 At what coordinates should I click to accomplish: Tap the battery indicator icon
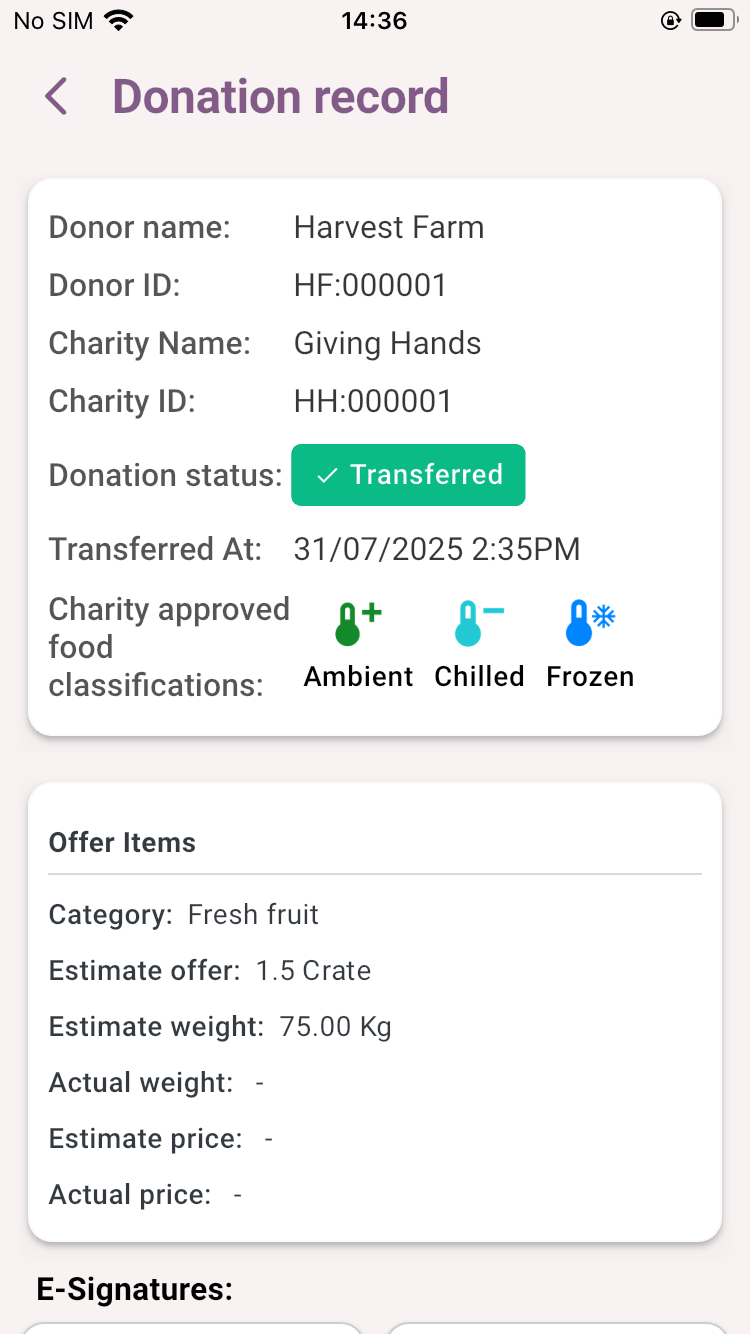[x=714, y=20]
